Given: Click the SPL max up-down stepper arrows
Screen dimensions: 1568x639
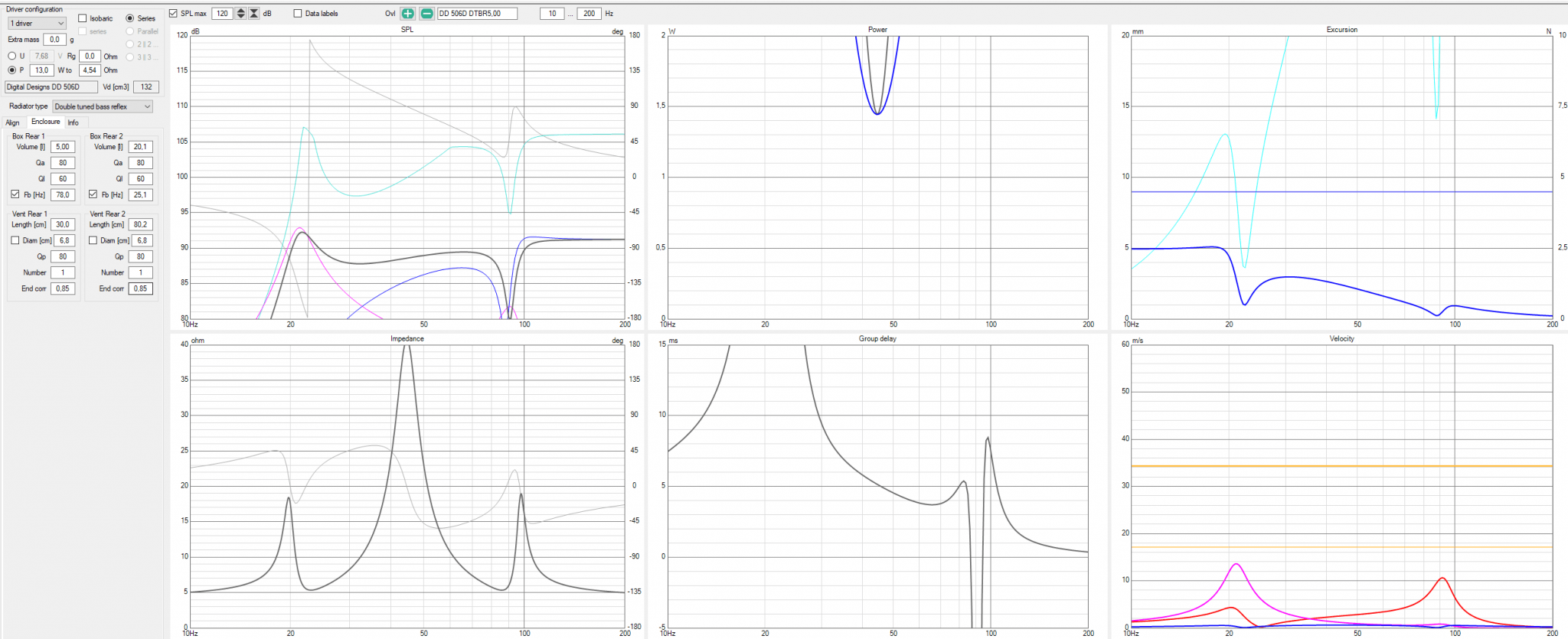Looking at the screenshot, I should (241, 14).
